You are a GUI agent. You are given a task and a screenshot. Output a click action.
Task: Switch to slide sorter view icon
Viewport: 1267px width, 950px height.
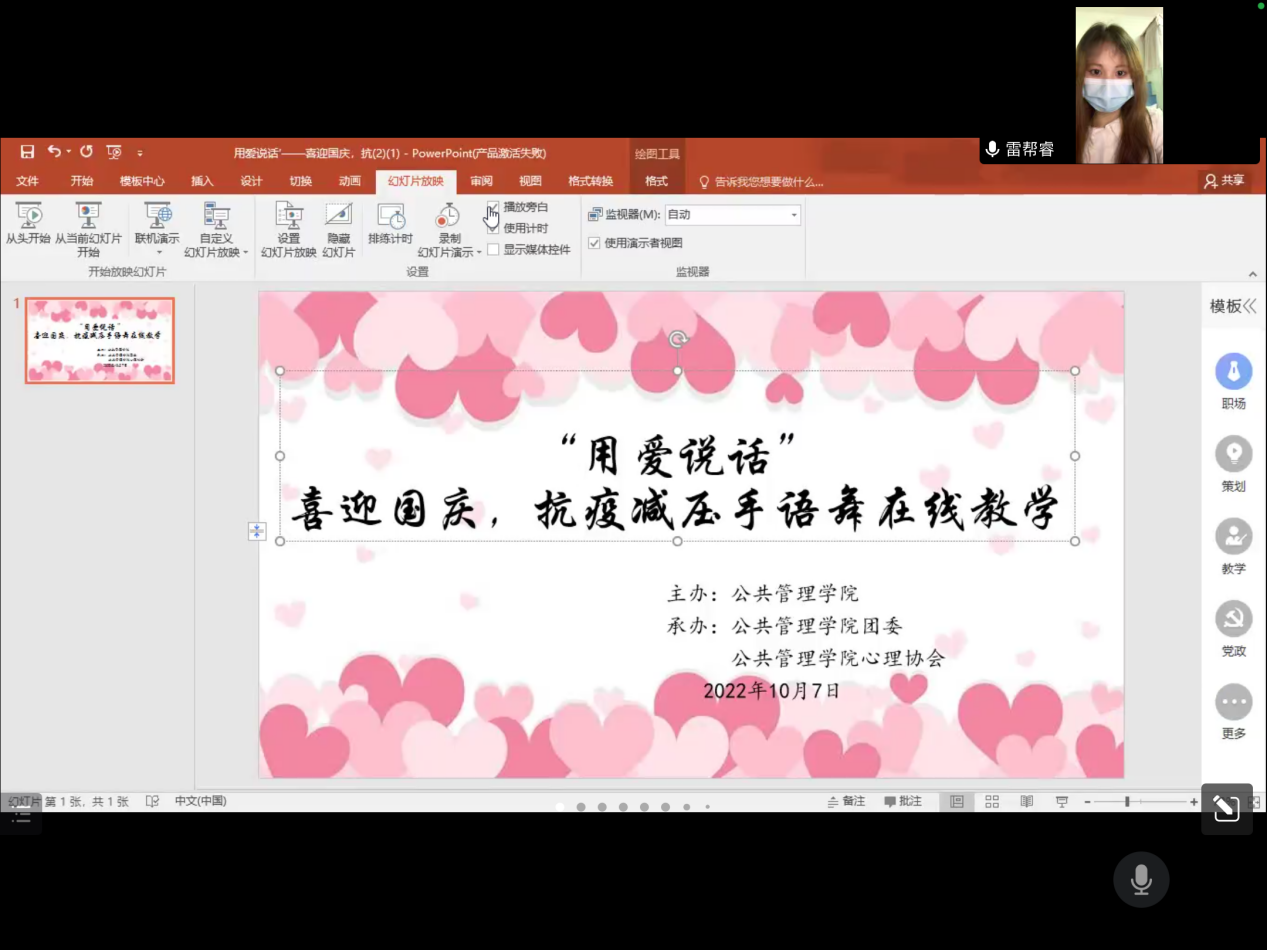(992, 802)
